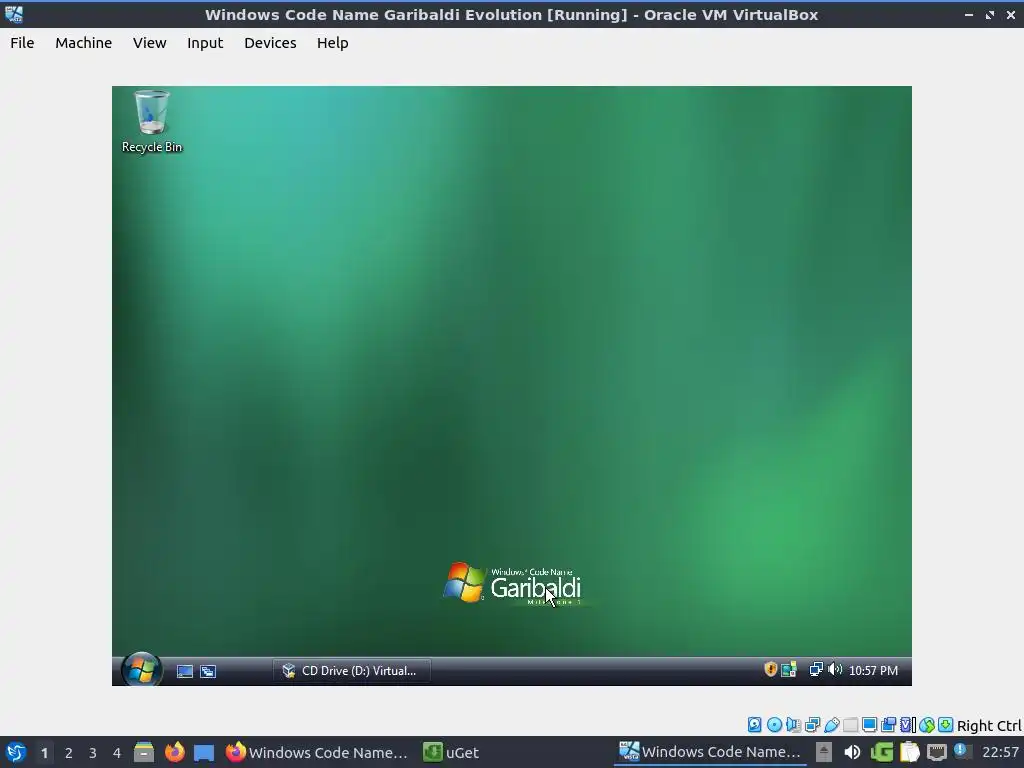Click the VirtualBox window title bar icon
Screen dimensions: 1024x768
coord(14,14)
